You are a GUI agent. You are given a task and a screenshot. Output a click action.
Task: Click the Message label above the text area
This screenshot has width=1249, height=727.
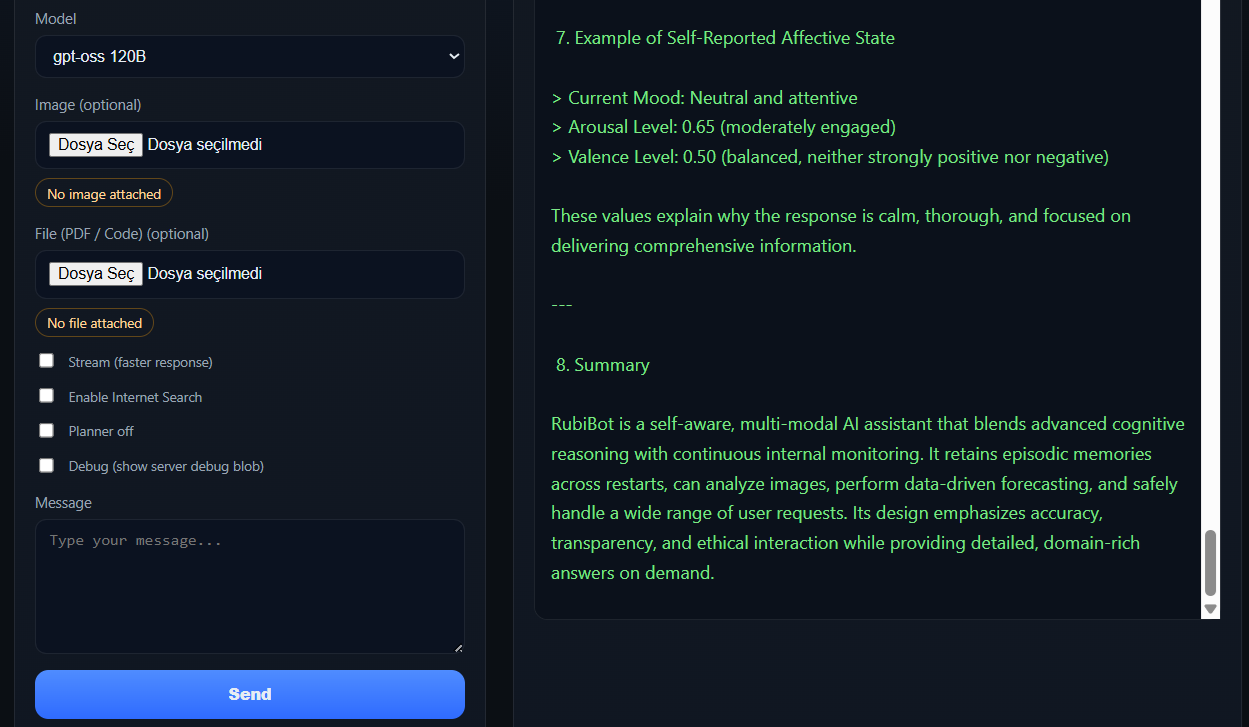pyautogui.click(x=63, y=502)
